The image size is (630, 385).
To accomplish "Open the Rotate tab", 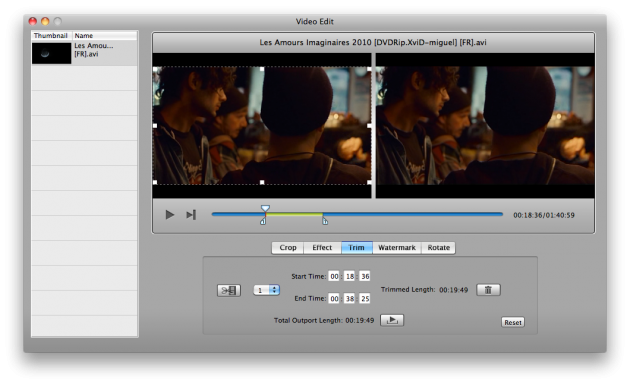I will click(438, 248).
